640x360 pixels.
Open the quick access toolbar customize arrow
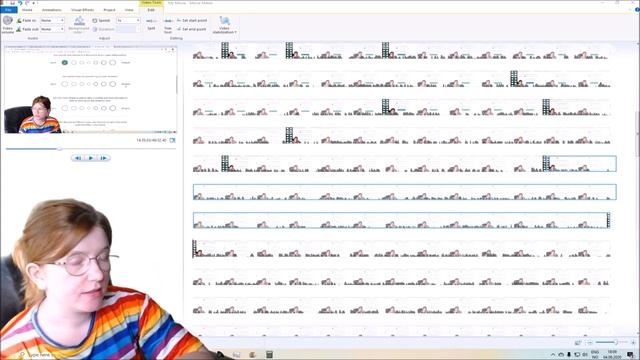click(x=34, y=3)
